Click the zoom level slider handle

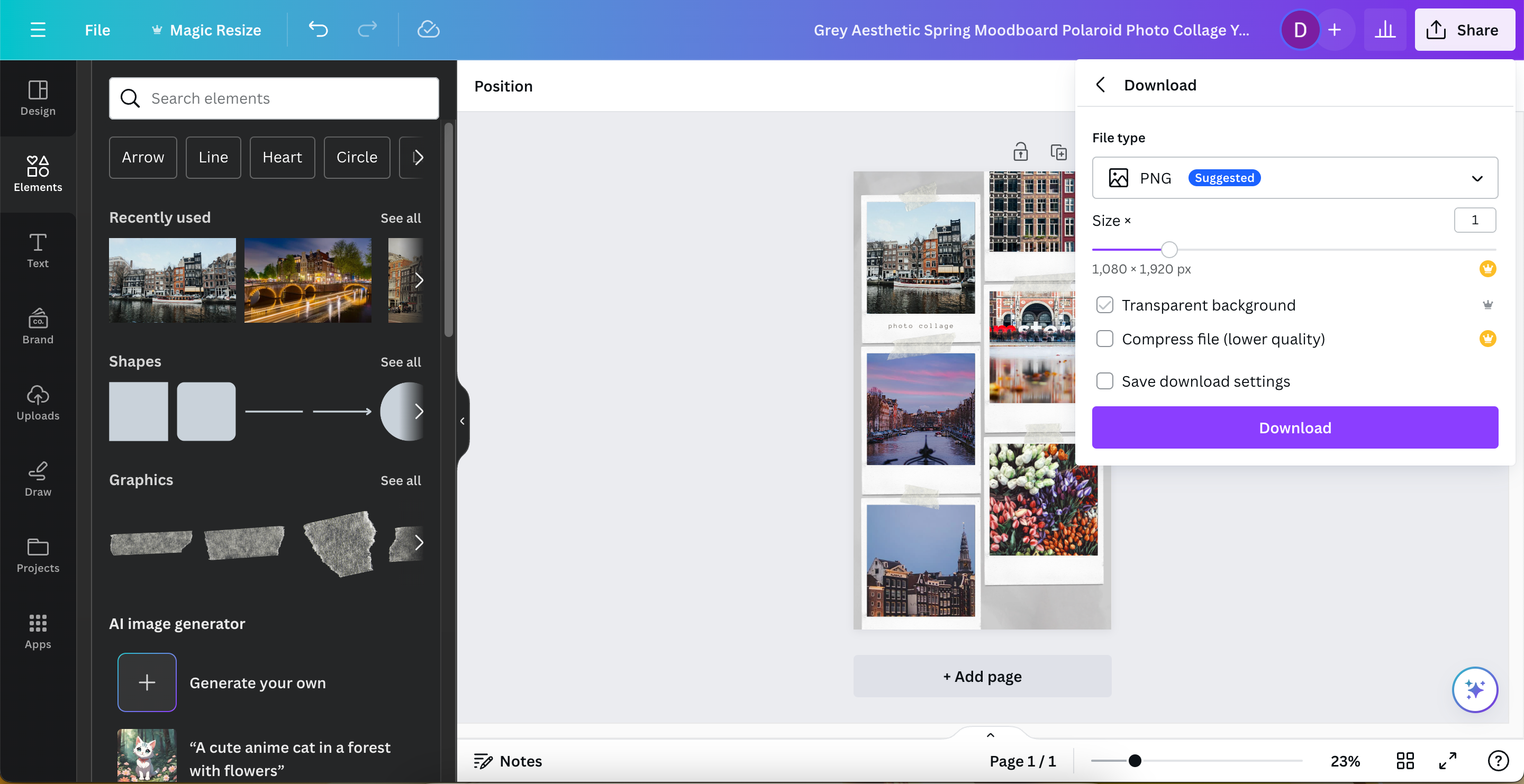[1135, 761]
